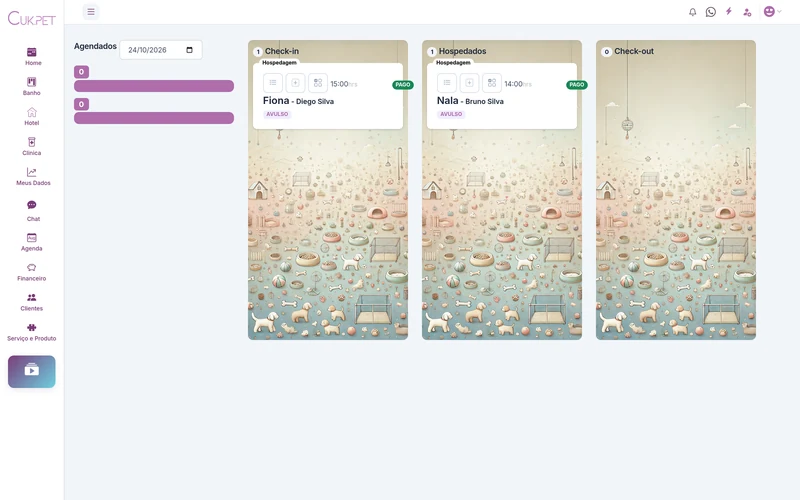The height and width of the screenshot is (500, 800).
Task: Click the Check-out column header
Action: point(634,51)
